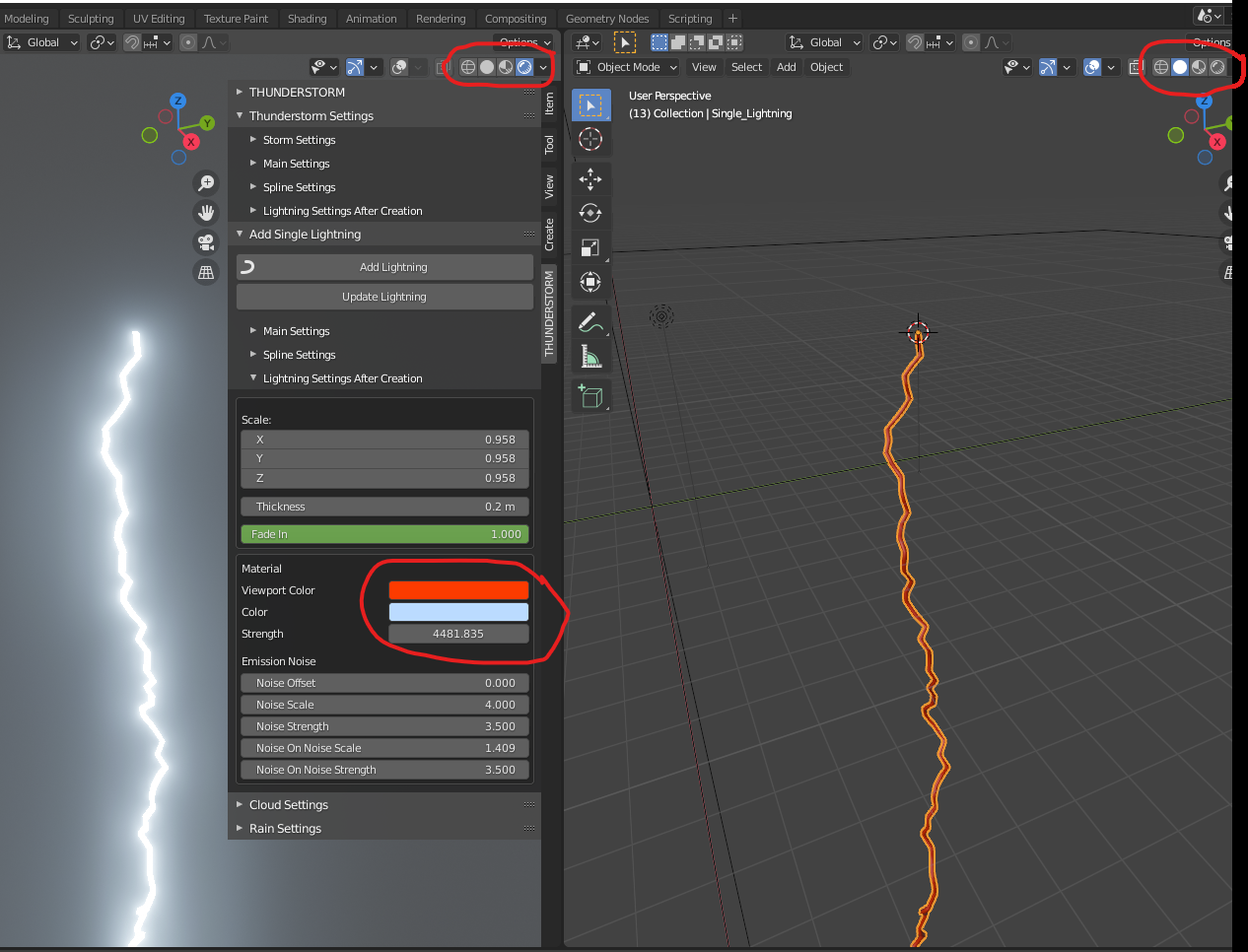Click the Add Cube tool
Viewport: 1248px width, 952px height.
click(590, 396)
